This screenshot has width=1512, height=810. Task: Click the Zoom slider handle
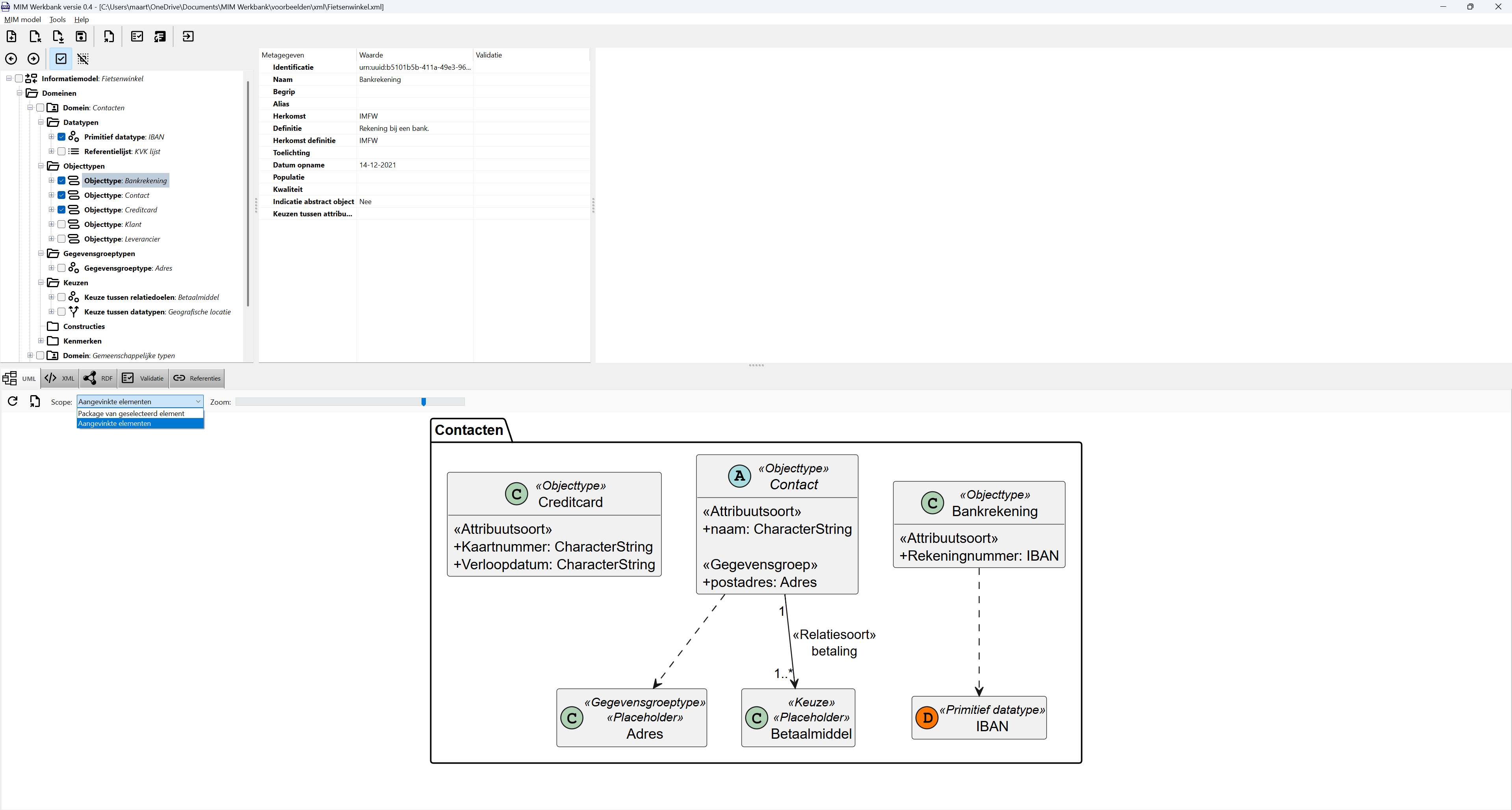(423, 401)
